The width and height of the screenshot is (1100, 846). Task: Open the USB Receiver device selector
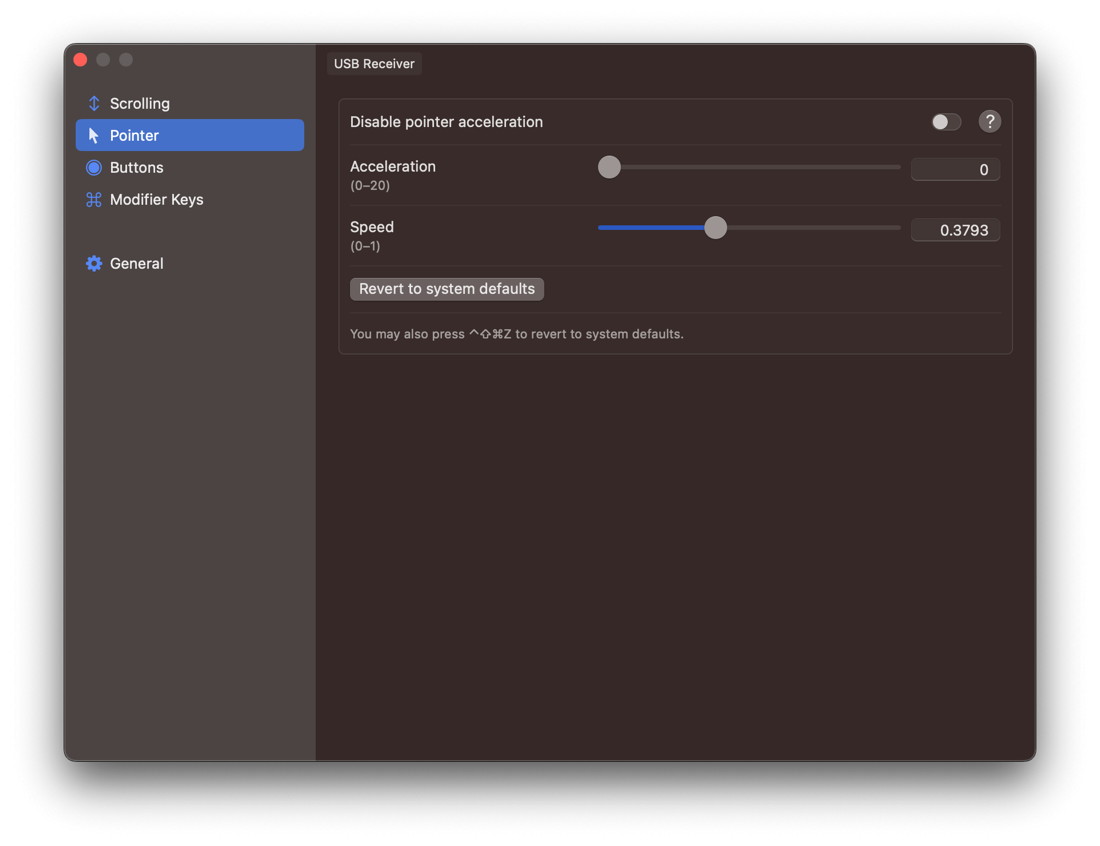click(x=374, y=64)
